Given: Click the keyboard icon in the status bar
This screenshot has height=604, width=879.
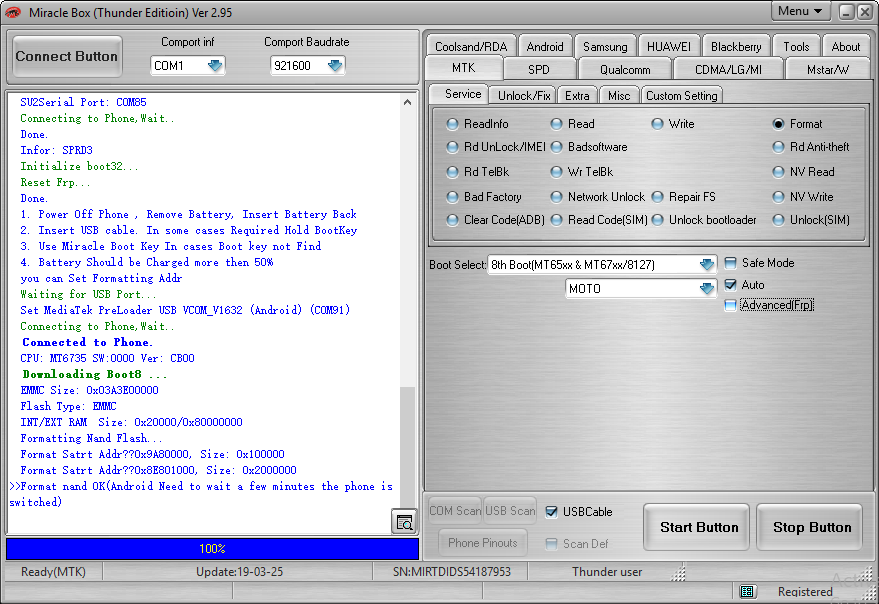Looking at the screenshot, I should tap(747, 591).
